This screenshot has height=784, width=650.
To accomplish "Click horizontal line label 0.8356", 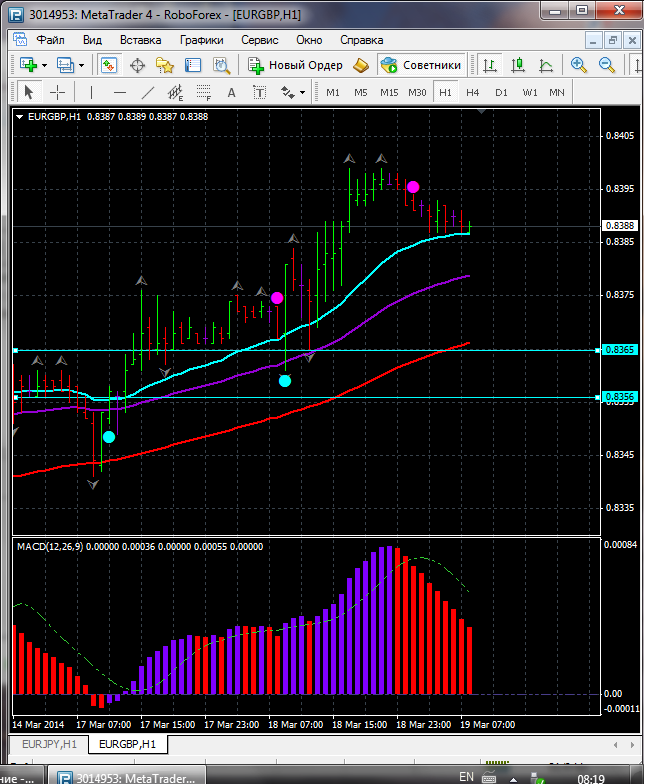I will [x=620, y=396].
